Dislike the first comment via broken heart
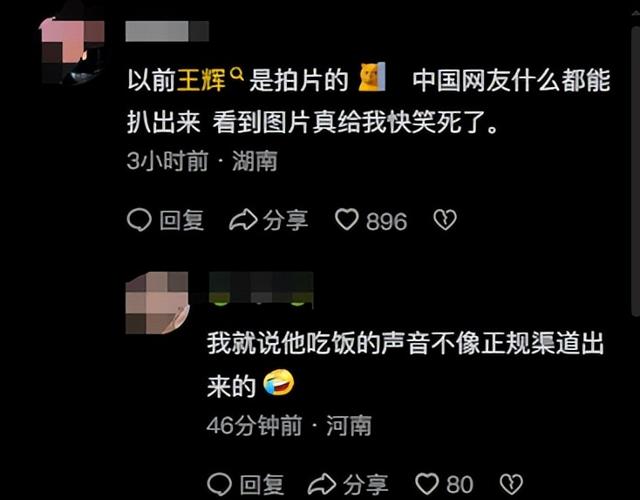 coord(445,220)
